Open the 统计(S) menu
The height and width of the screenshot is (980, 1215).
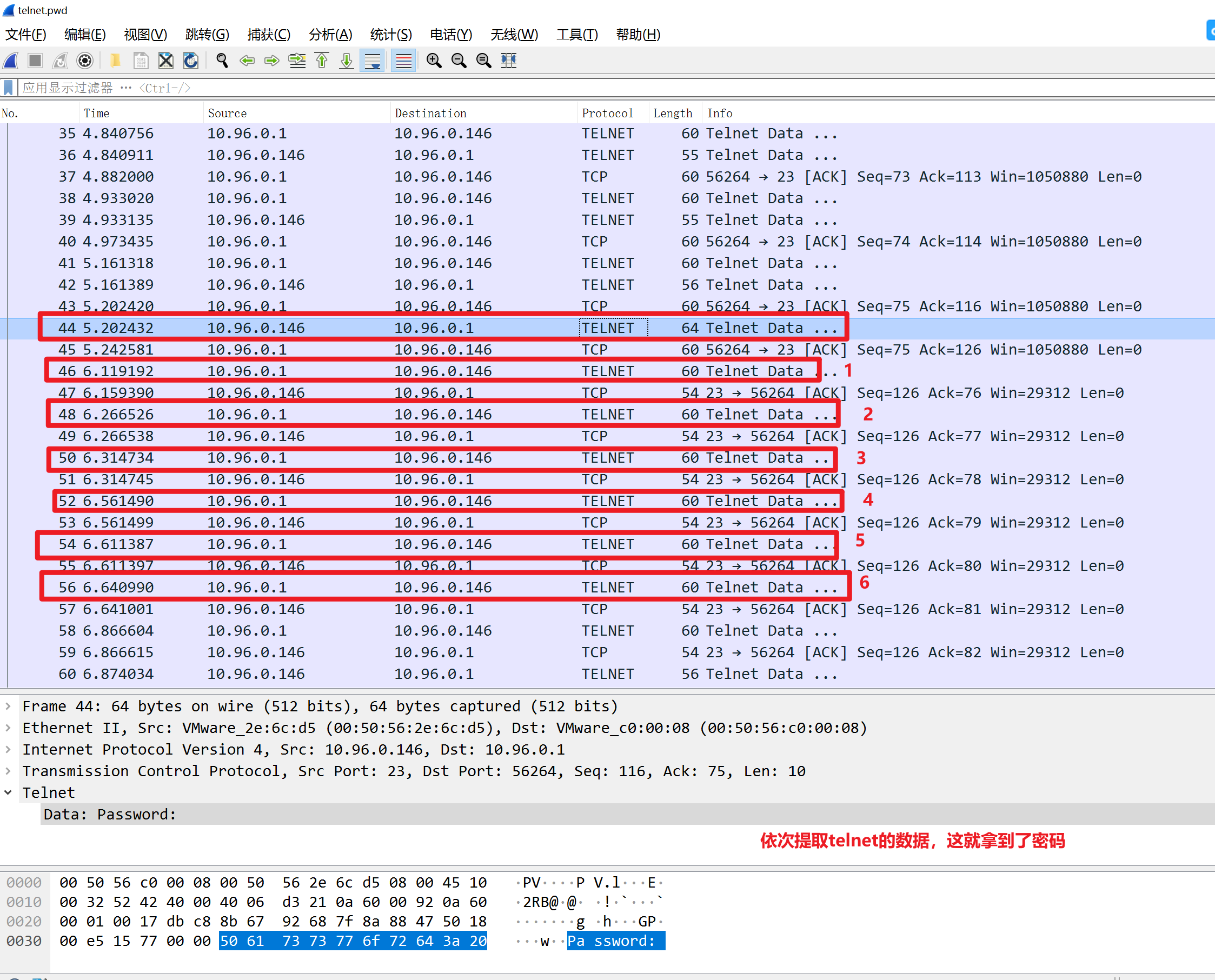(x=391, y=35)
